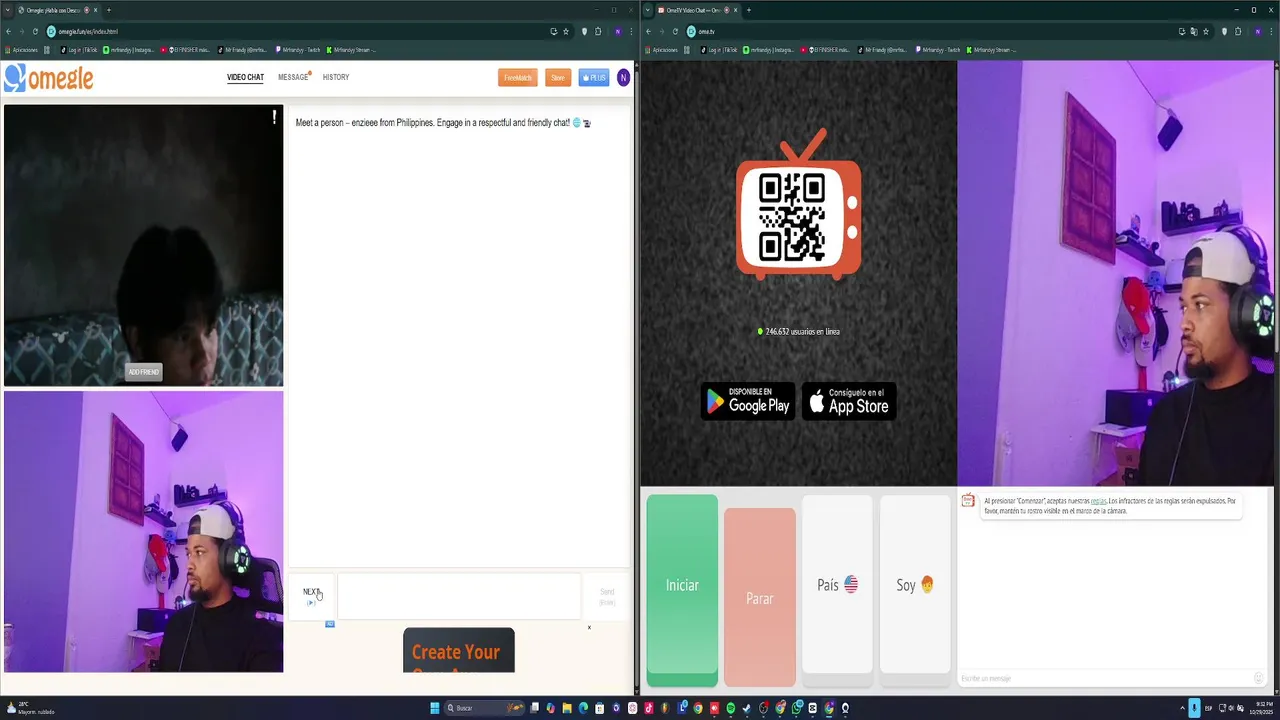
Task: Open extensions puzzle icon in left browser
Action: click(596, 31)
